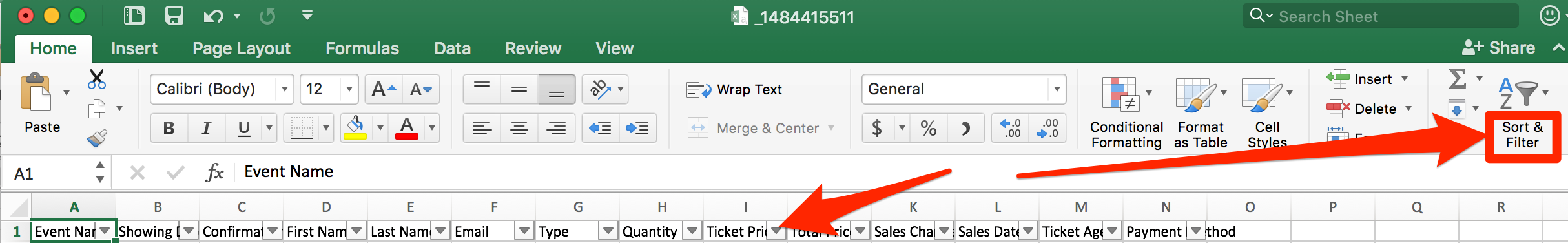Apply percent style format
Screen dimensions: 1568x243
pyautogui.click(x=929, y=128)
